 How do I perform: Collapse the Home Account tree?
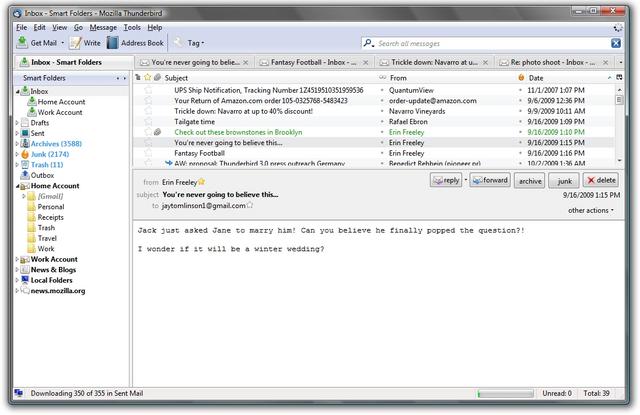click(x=18, y=186)
